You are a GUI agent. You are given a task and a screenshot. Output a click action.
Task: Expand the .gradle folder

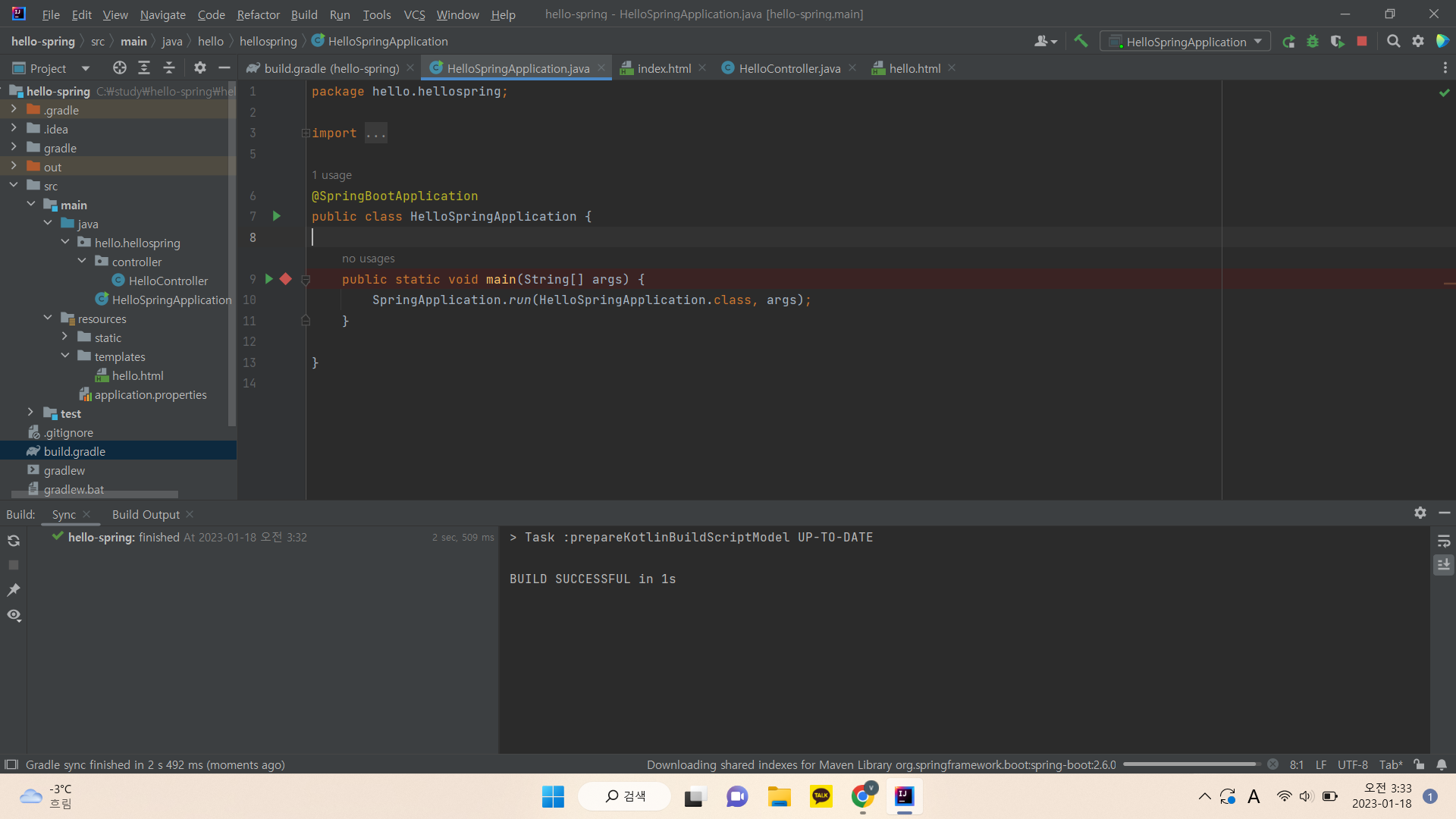14,110
